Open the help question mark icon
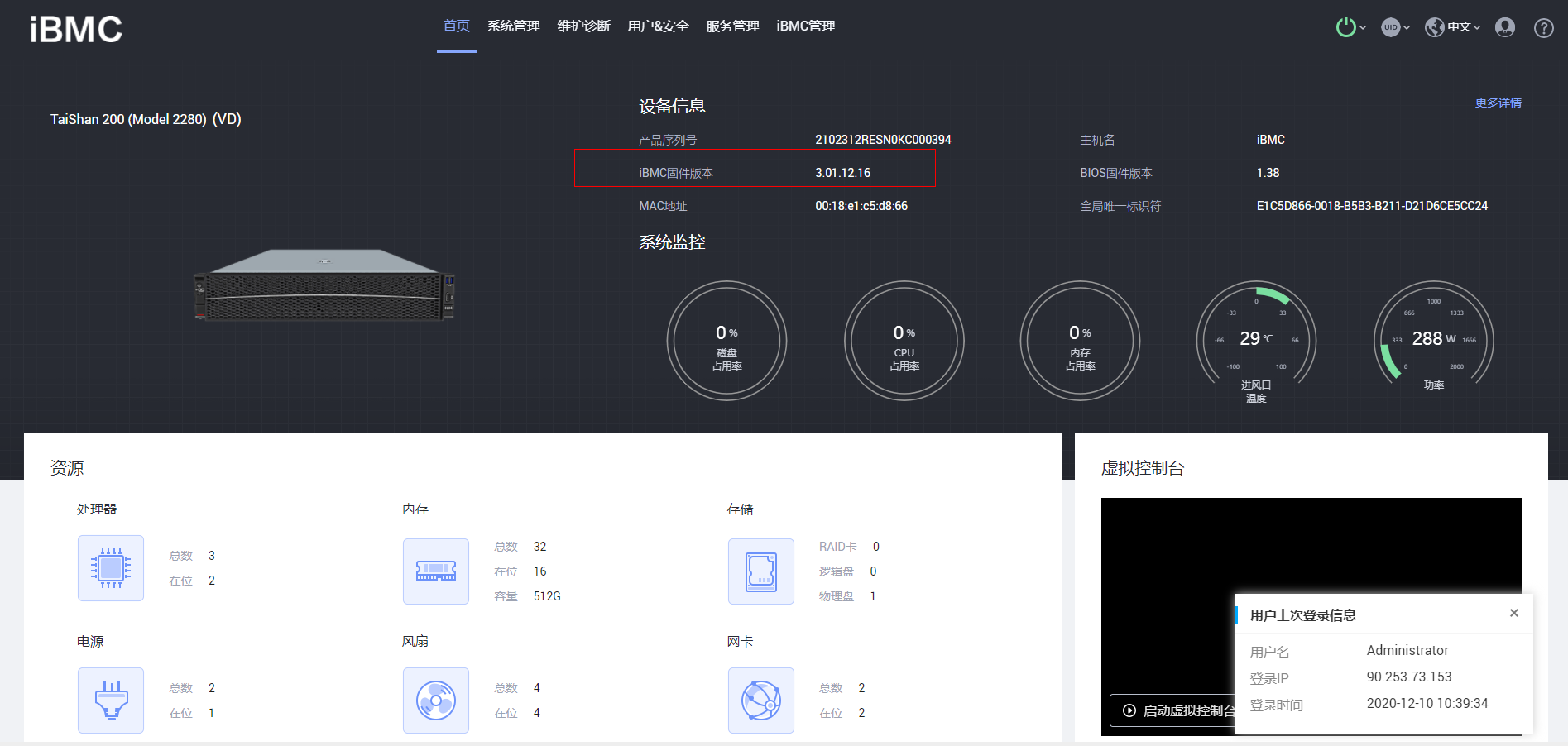Image resolution: width=1568 pixels, height=746 pixels. tap(1543, 28)
